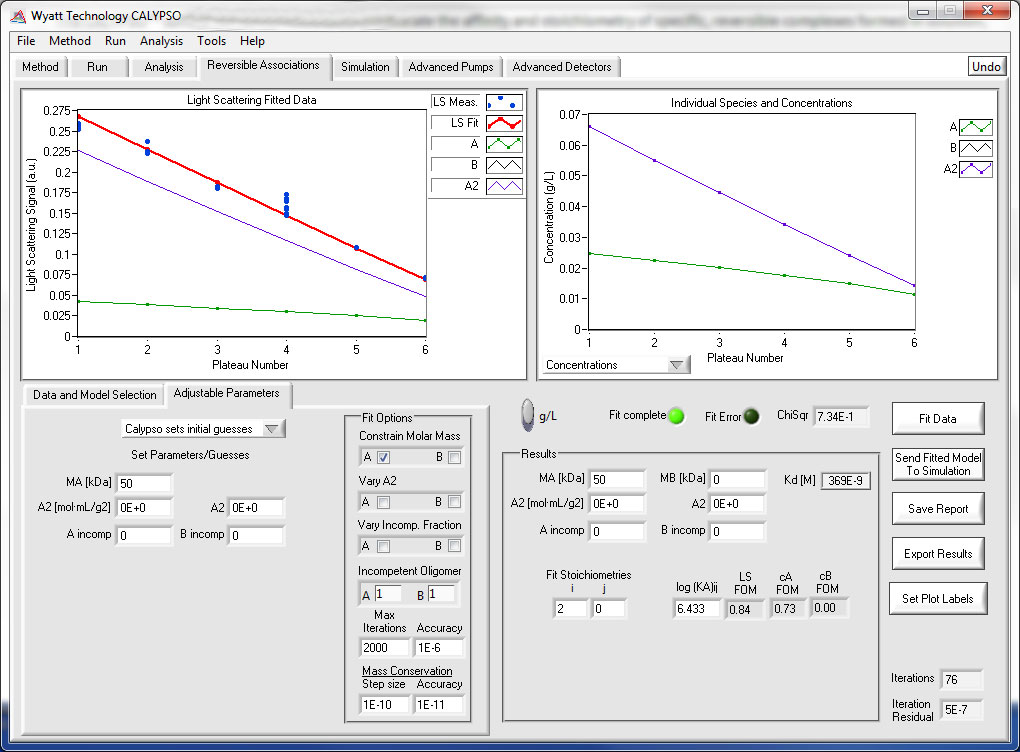This screenshot has height=752, width=1020.
Task: Uncheck Constrain Molar Mass A checkbox
Action: point(384,457)
